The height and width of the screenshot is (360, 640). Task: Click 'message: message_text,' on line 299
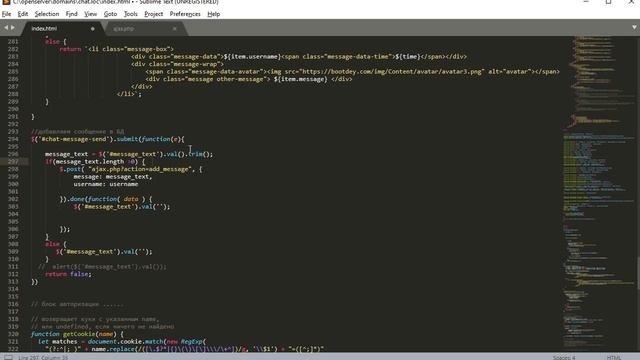[x=113, y=177]
